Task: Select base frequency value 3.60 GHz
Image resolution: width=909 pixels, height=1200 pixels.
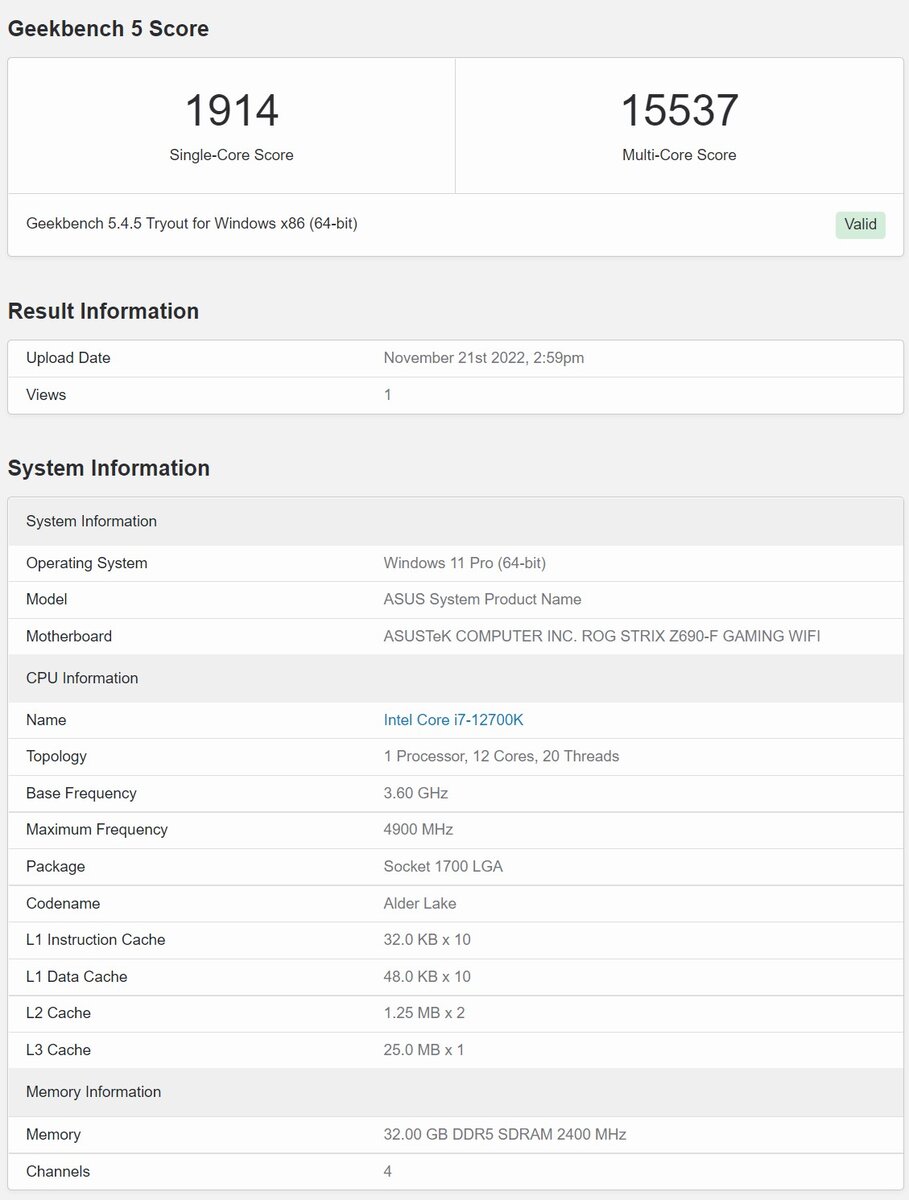Action: click(416, 793)
